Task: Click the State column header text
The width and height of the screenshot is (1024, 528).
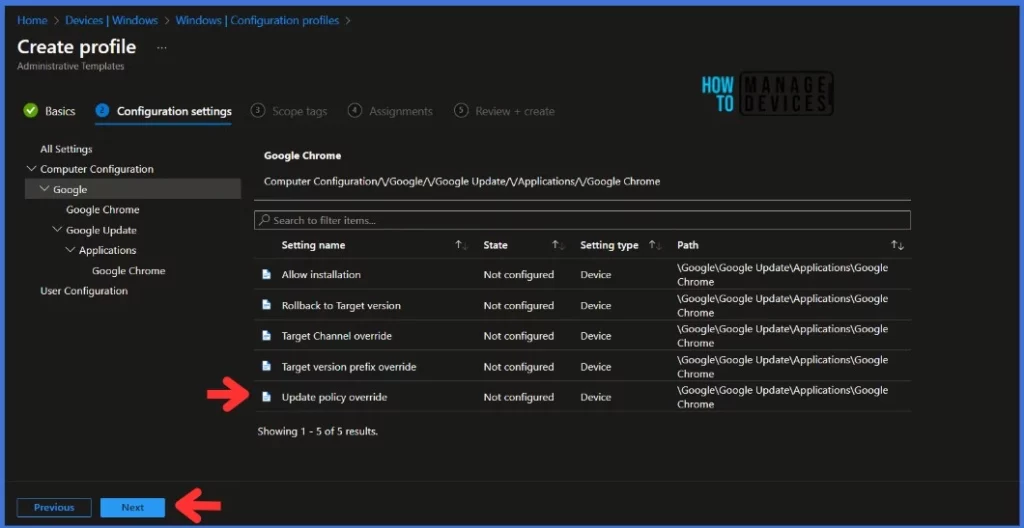Action: click(496, 245)
